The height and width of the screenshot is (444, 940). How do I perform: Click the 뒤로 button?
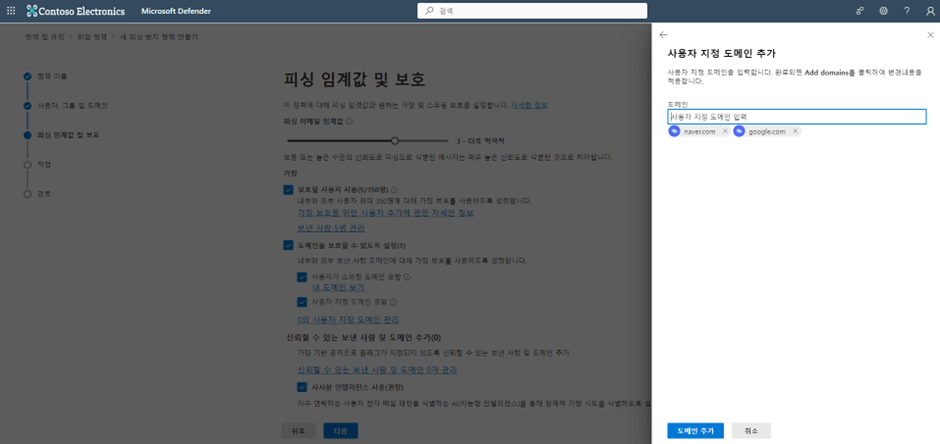pyautogui.click(x=299, y=431)
